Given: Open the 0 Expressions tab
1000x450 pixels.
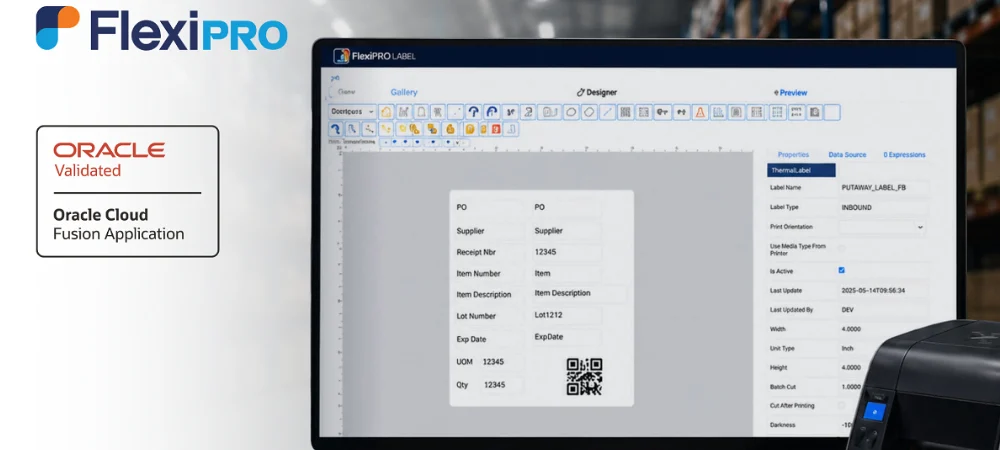Looking at the screenshot, I should pos(904,155).
